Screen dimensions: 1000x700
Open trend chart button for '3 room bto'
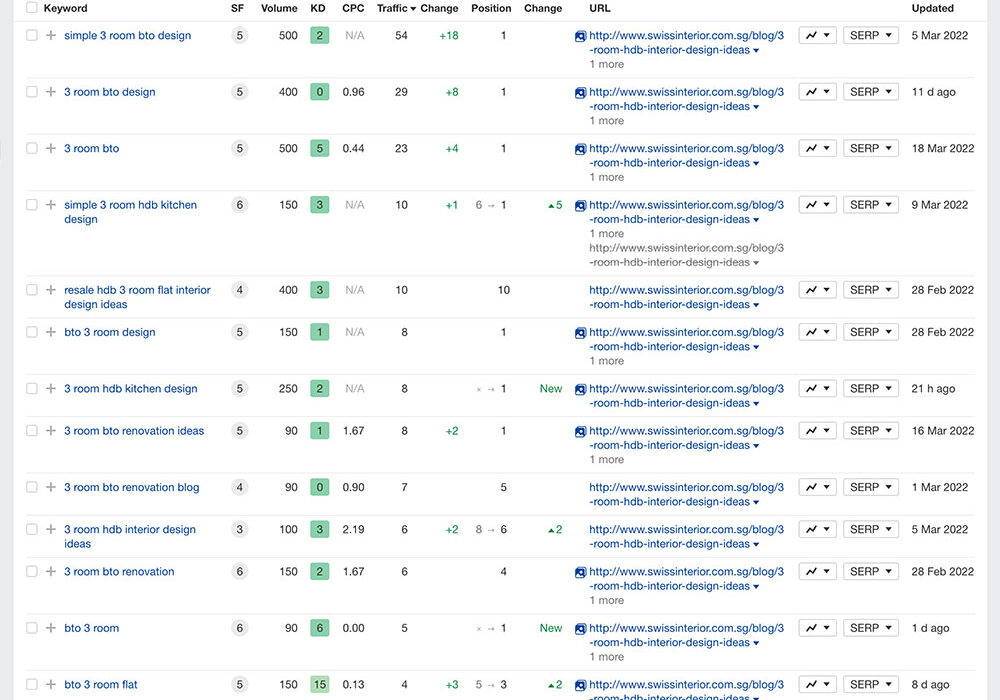pos(816,148)
